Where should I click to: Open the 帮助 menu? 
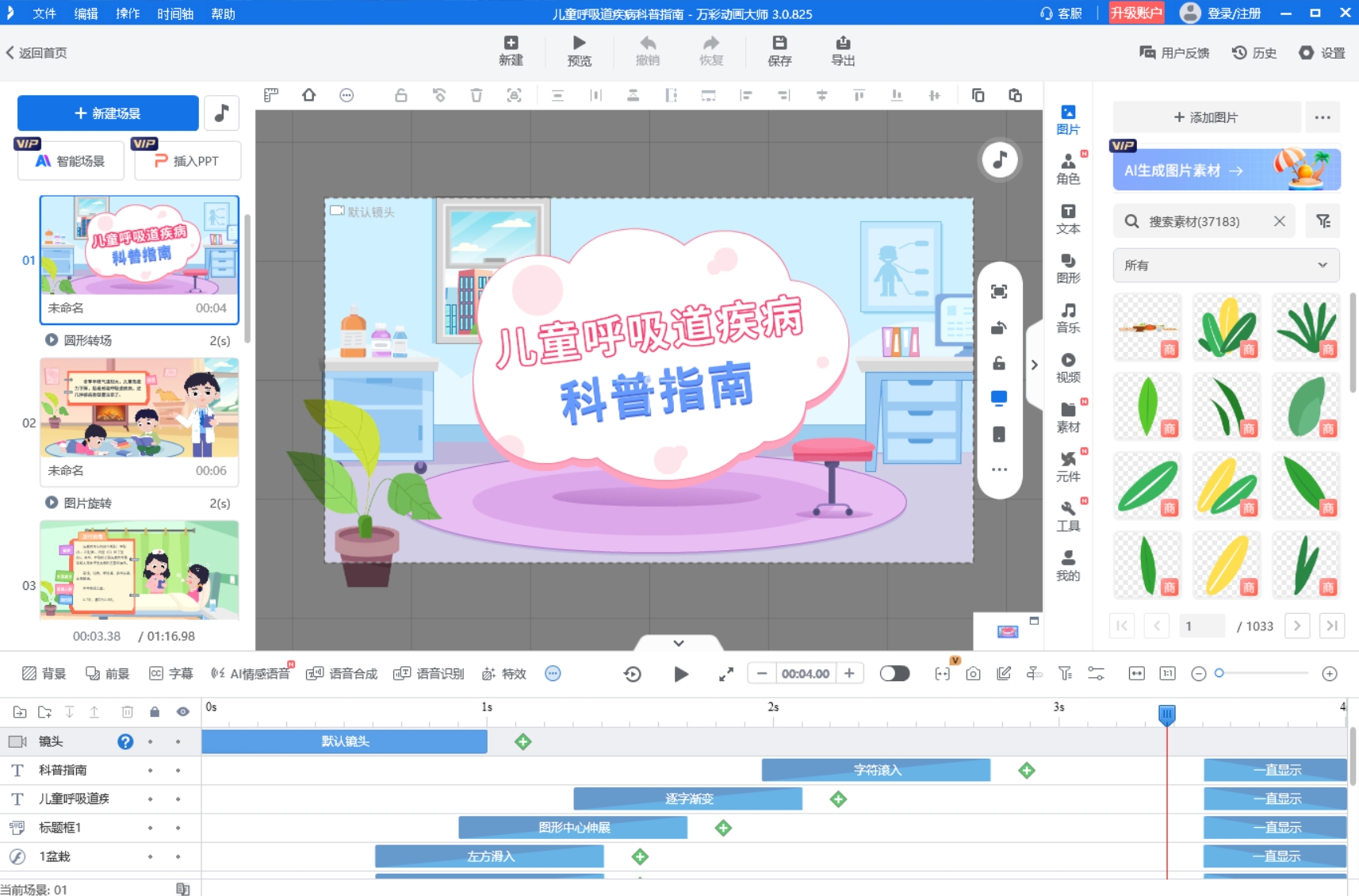pyautogui.click(x=222, y=13)
